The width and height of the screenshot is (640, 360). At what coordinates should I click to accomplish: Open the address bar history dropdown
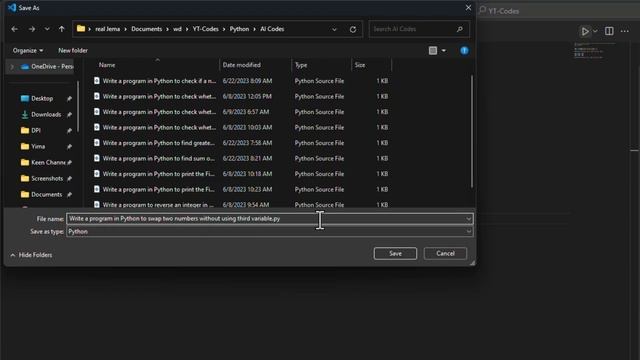click(334, 29)
